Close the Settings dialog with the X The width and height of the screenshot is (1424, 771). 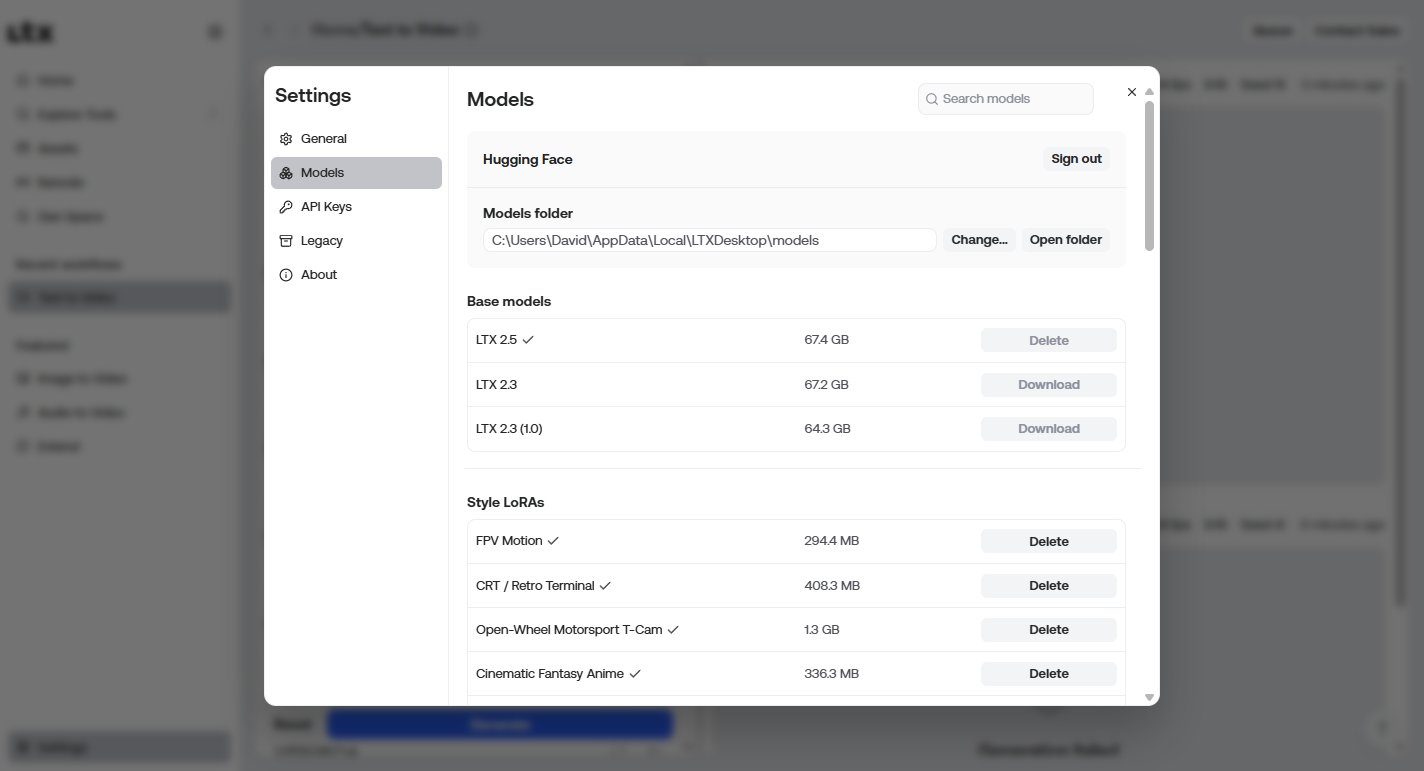click(1131, 92)
